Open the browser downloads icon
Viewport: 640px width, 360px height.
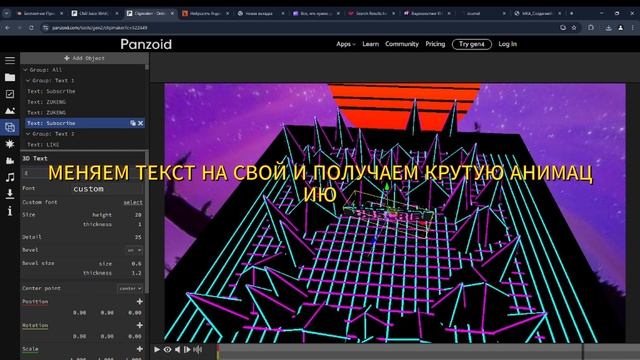609,28
